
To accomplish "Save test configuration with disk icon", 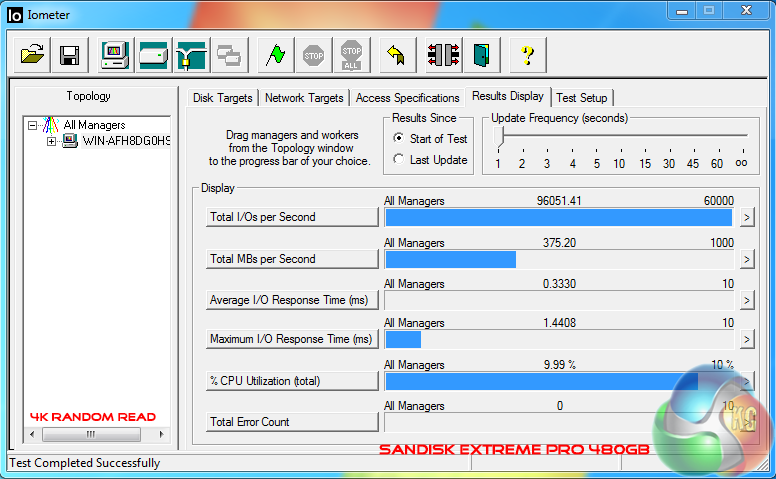I will pyautogui.click(x=69, y=55).
